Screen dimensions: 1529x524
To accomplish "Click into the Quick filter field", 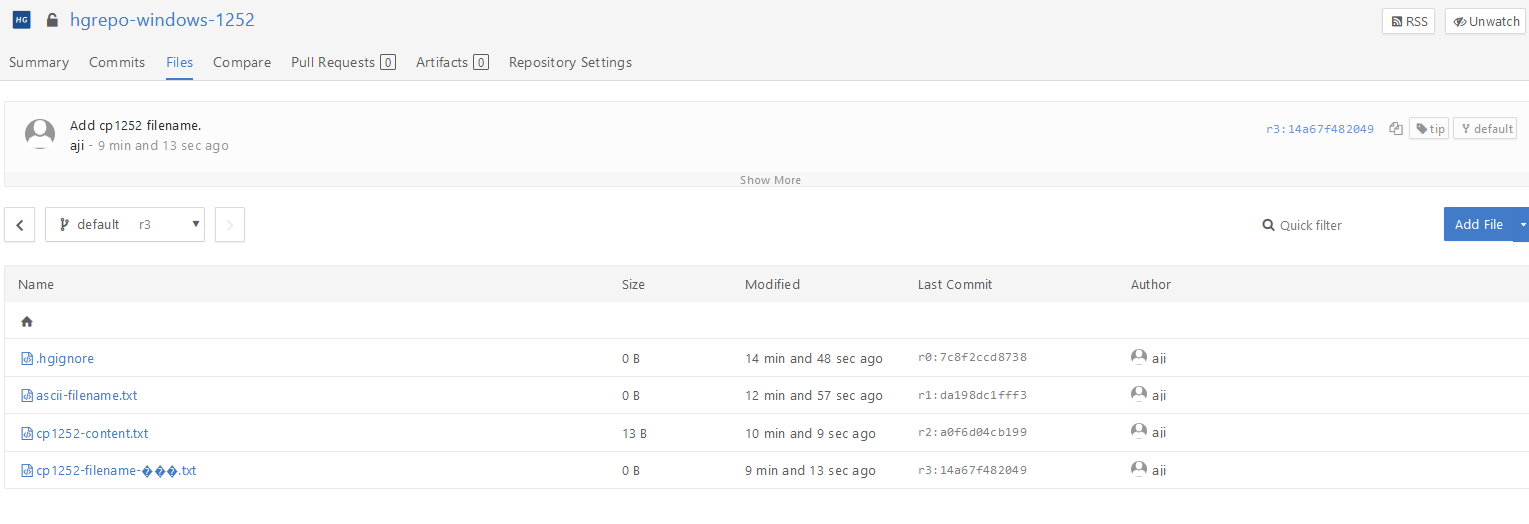I will point(1340,225).
